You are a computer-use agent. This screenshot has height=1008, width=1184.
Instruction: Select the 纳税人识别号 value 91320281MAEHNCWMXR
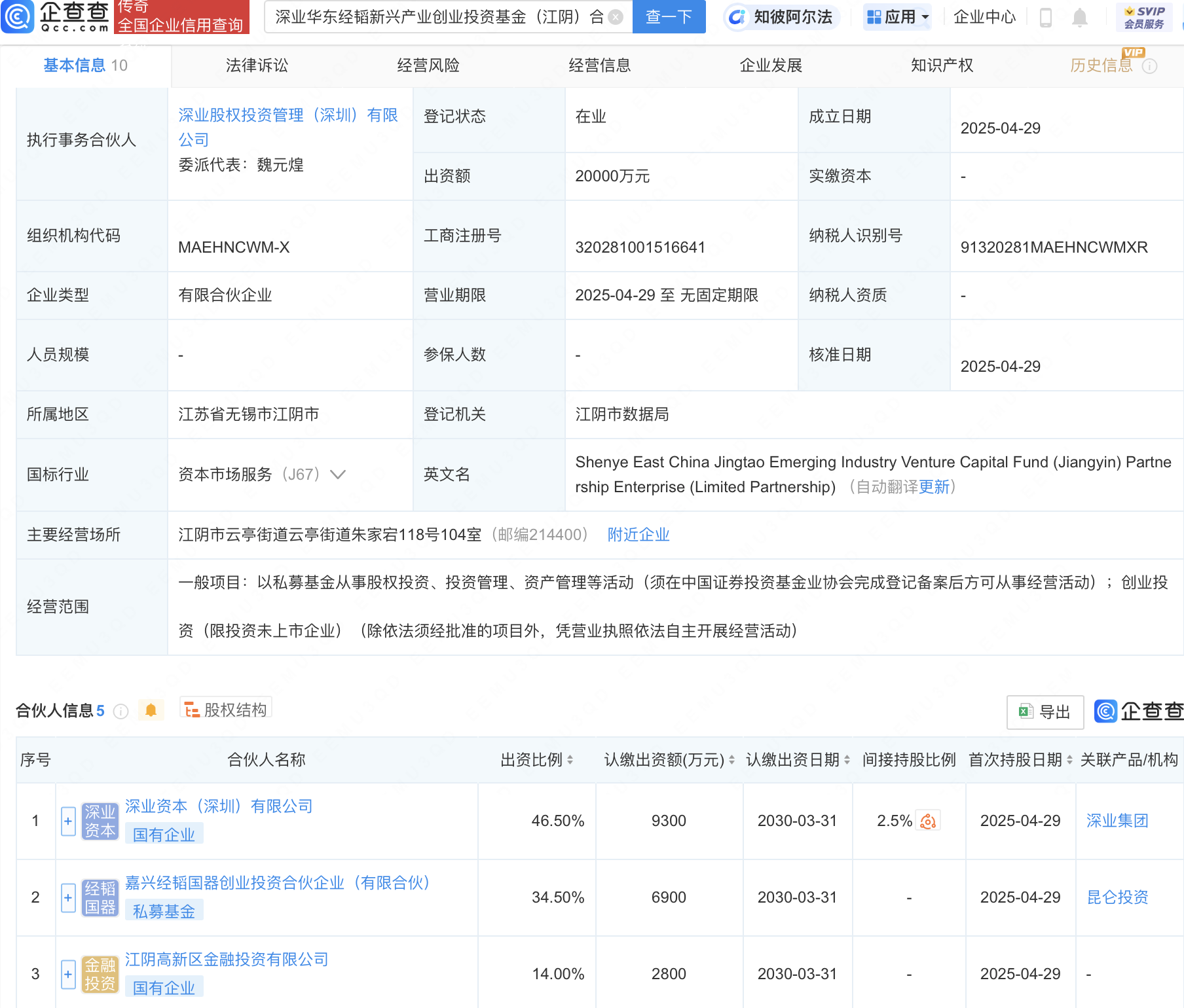(x=1054, y=247)
